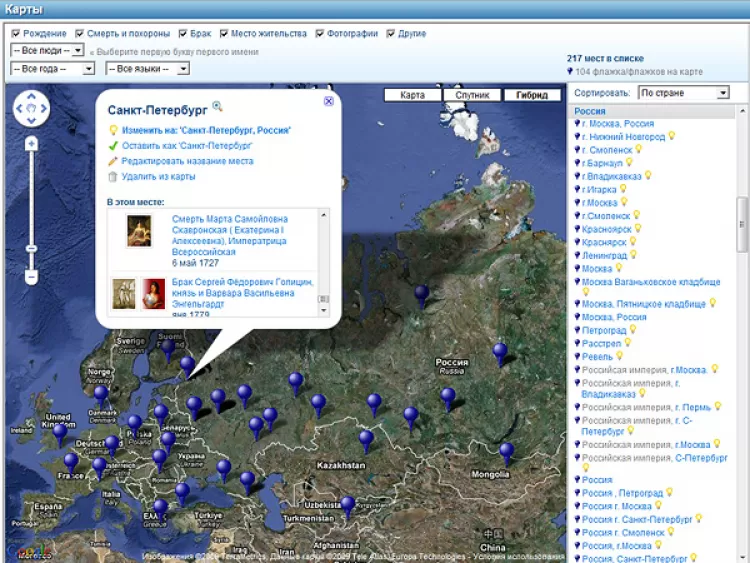Select г.Игарка in the places list
The height and width of the screenshot is (563, 750).
[599, 190]
